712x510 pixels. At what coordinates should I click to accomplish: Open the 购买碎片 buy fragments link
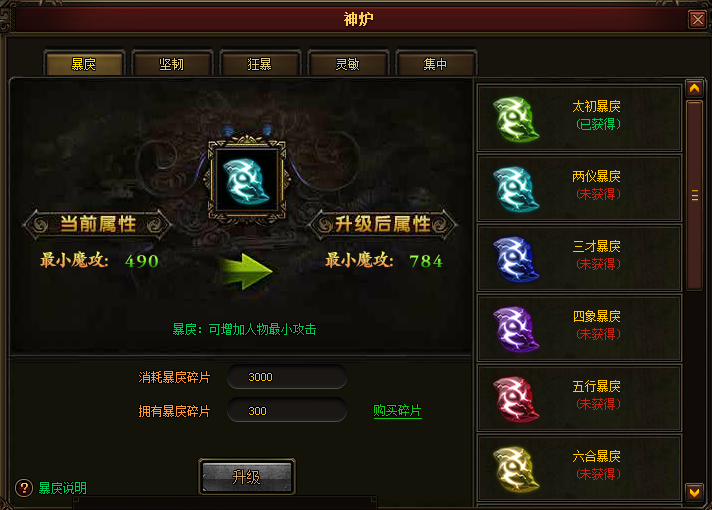tap(397, 411)
